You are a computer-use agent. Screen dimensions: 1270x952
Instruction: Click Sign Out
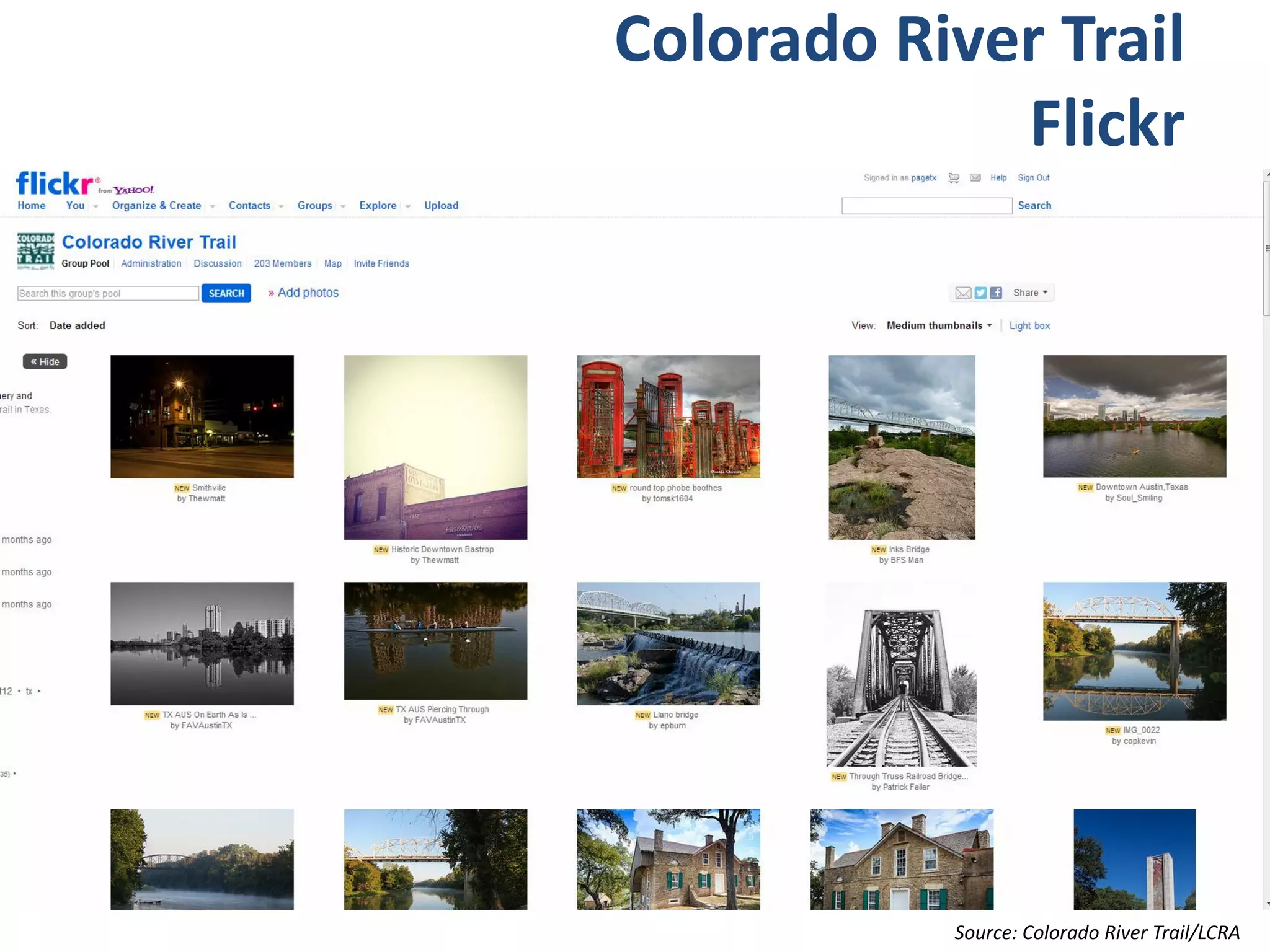(1034, 178)
